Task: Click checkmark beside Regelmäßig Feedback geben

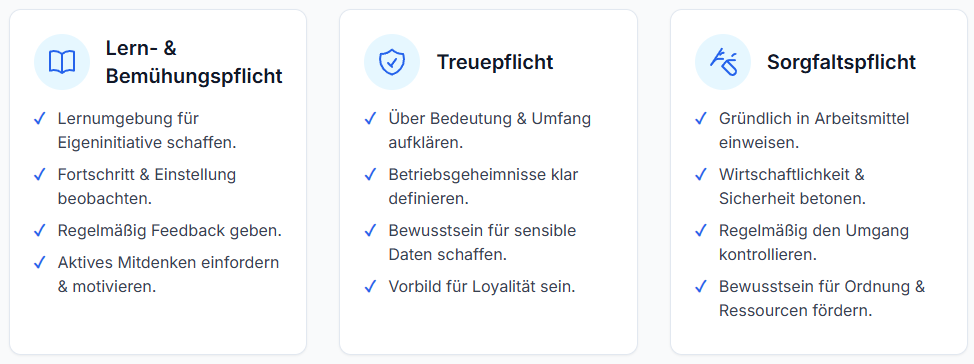Action: tap(40, 230)
